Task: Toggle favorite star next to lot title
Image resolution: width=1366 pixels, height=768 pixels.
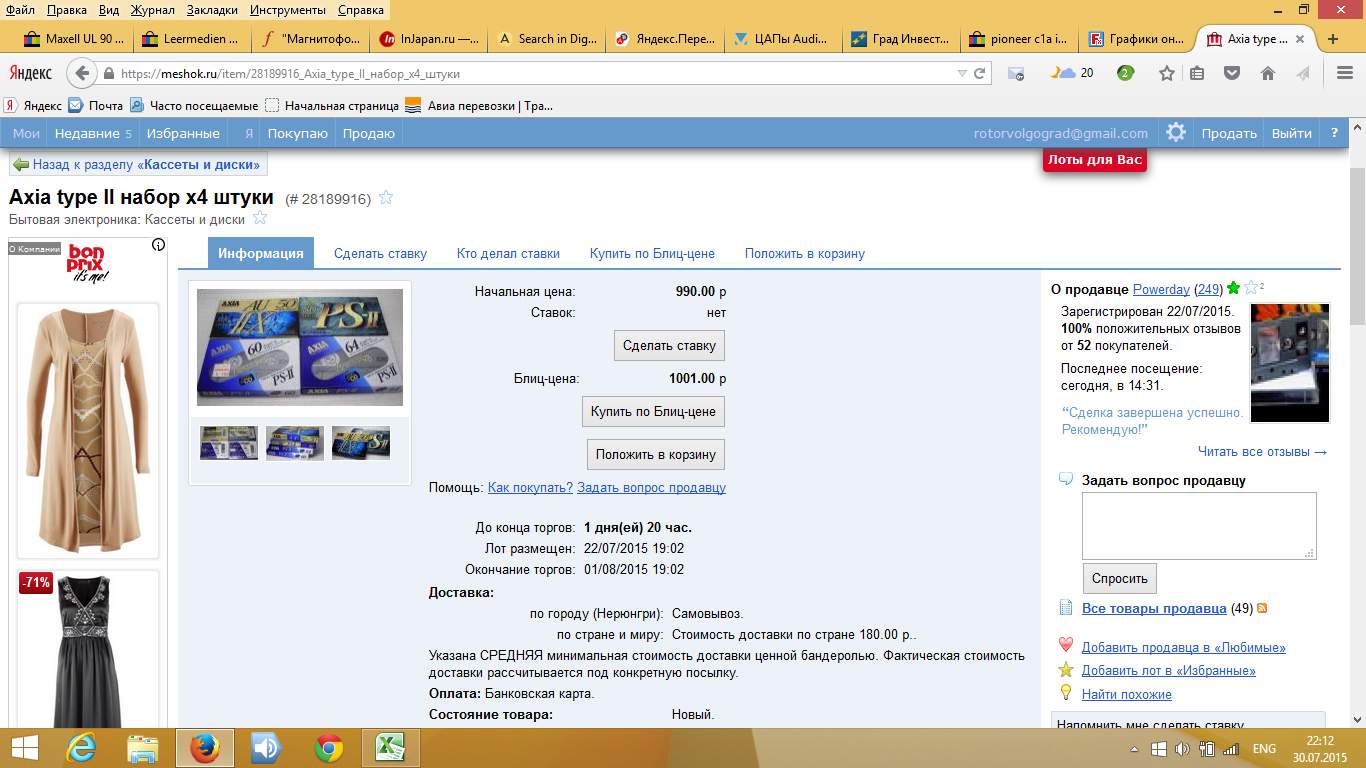Action: (x=386, y=198)
